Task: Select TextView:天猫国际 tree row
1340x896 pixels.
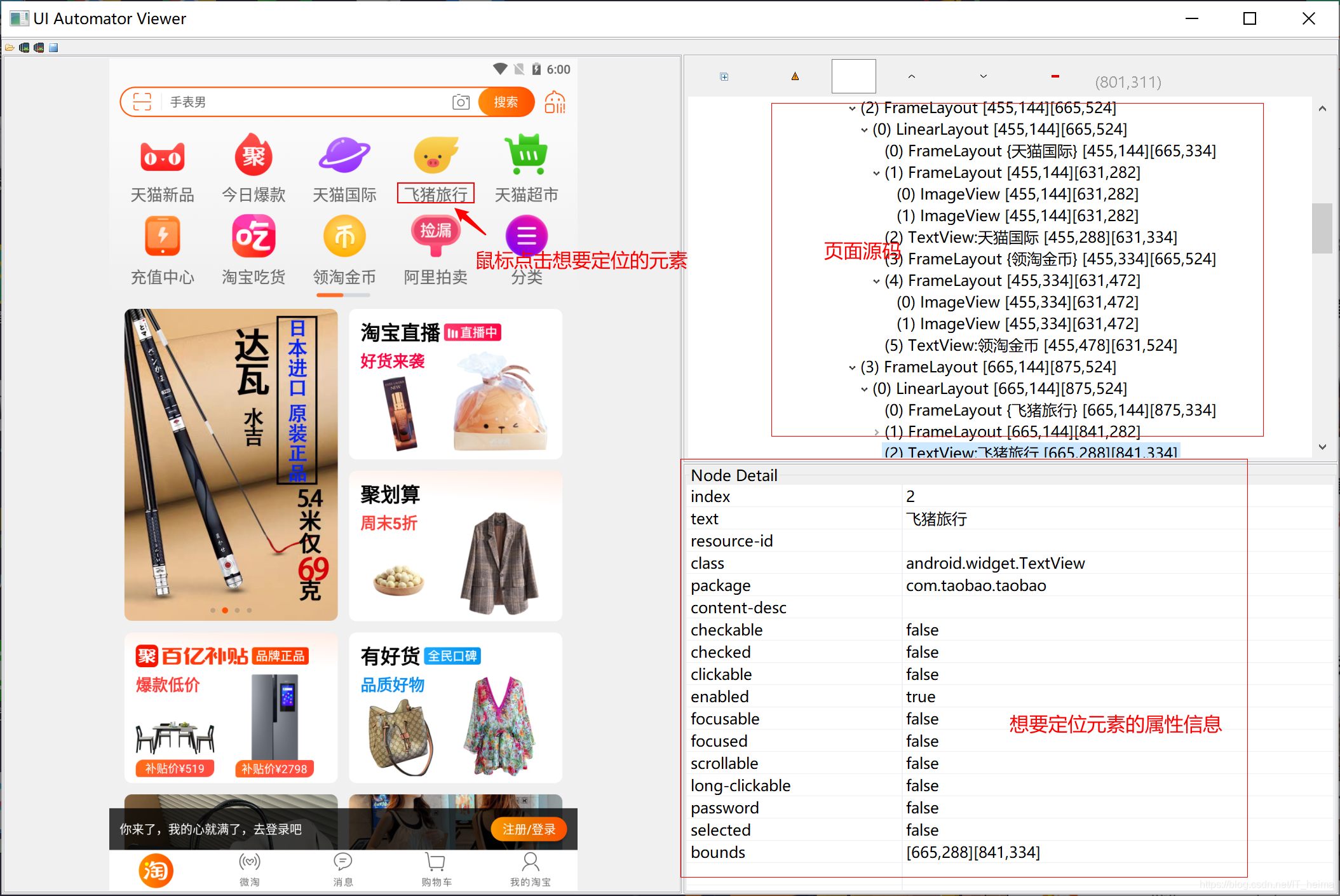Action: tap(1031, 238)
